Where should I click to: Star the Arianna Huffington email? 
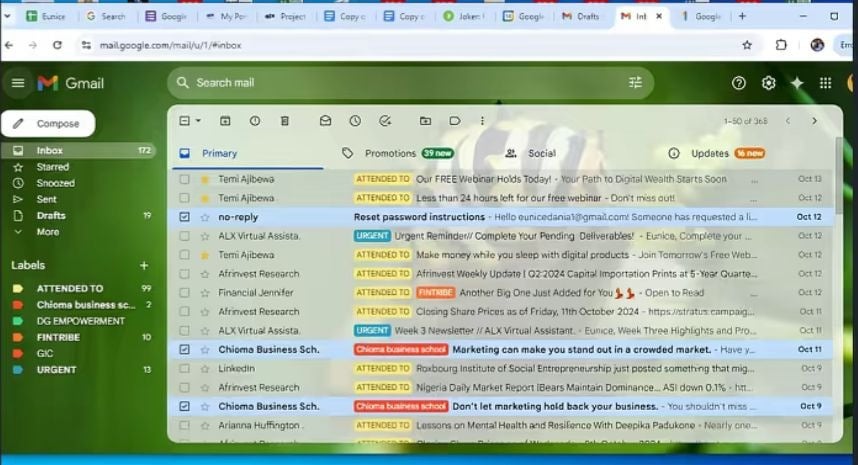tap(205, 426)
